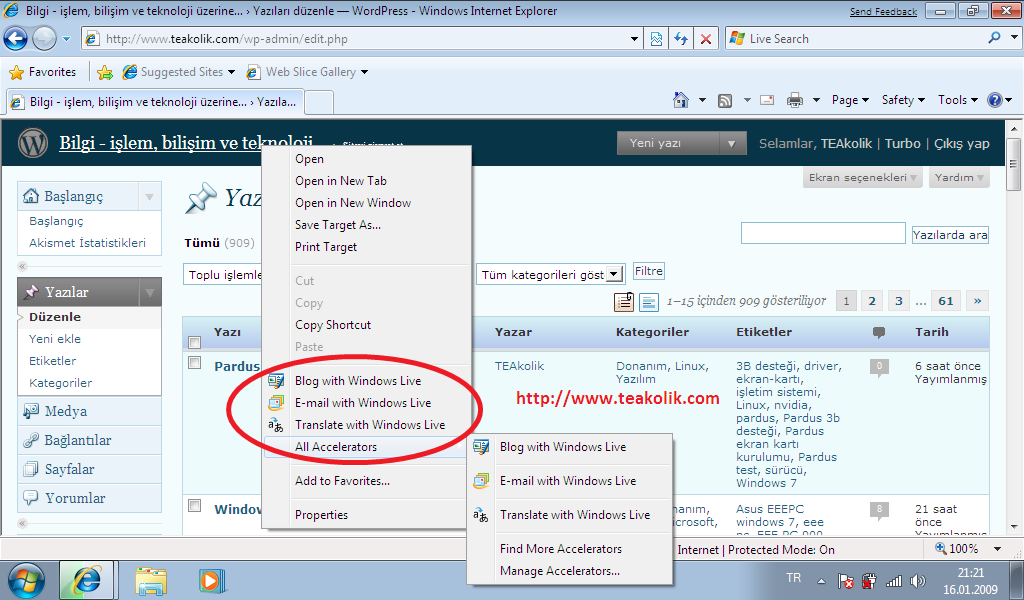Choose Find More Accelerators in submenu

[x=560, y=549]
